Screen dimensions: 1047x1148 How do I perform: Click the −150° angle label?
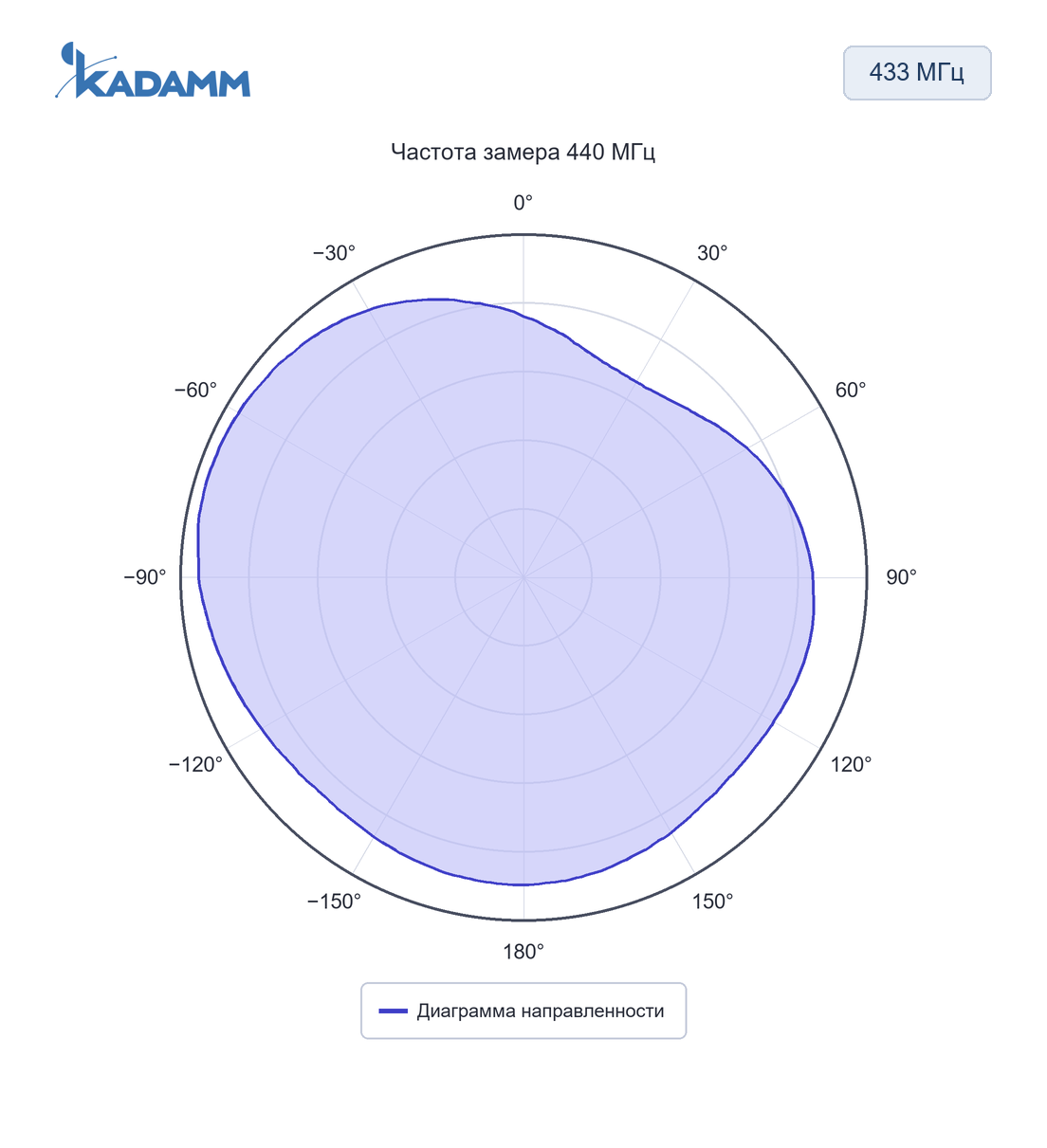[334, 902]
